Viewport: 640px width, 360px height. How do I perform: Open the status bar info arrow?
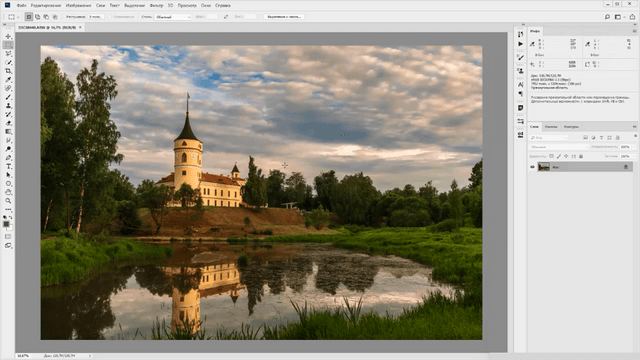click(x=90, y=356)
